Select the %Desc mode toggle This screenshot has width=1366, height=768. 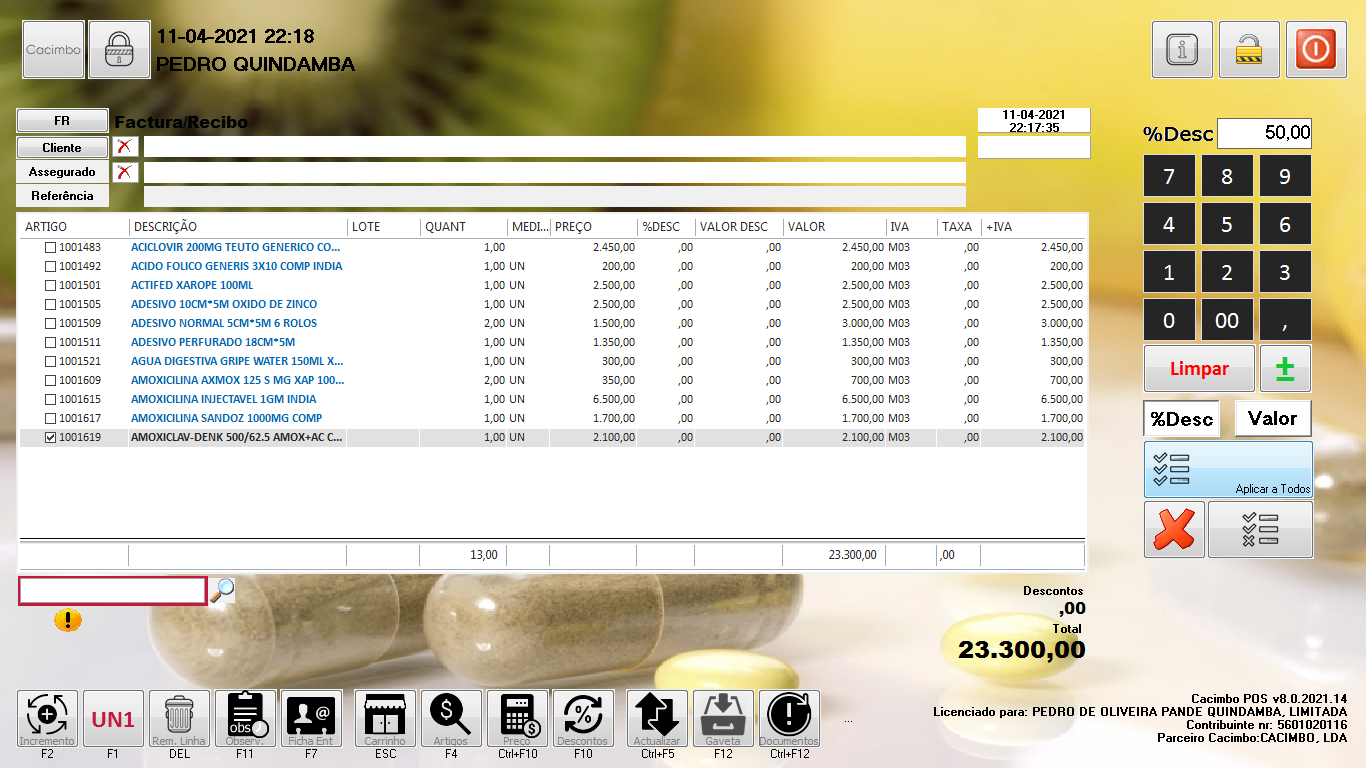1181,419
